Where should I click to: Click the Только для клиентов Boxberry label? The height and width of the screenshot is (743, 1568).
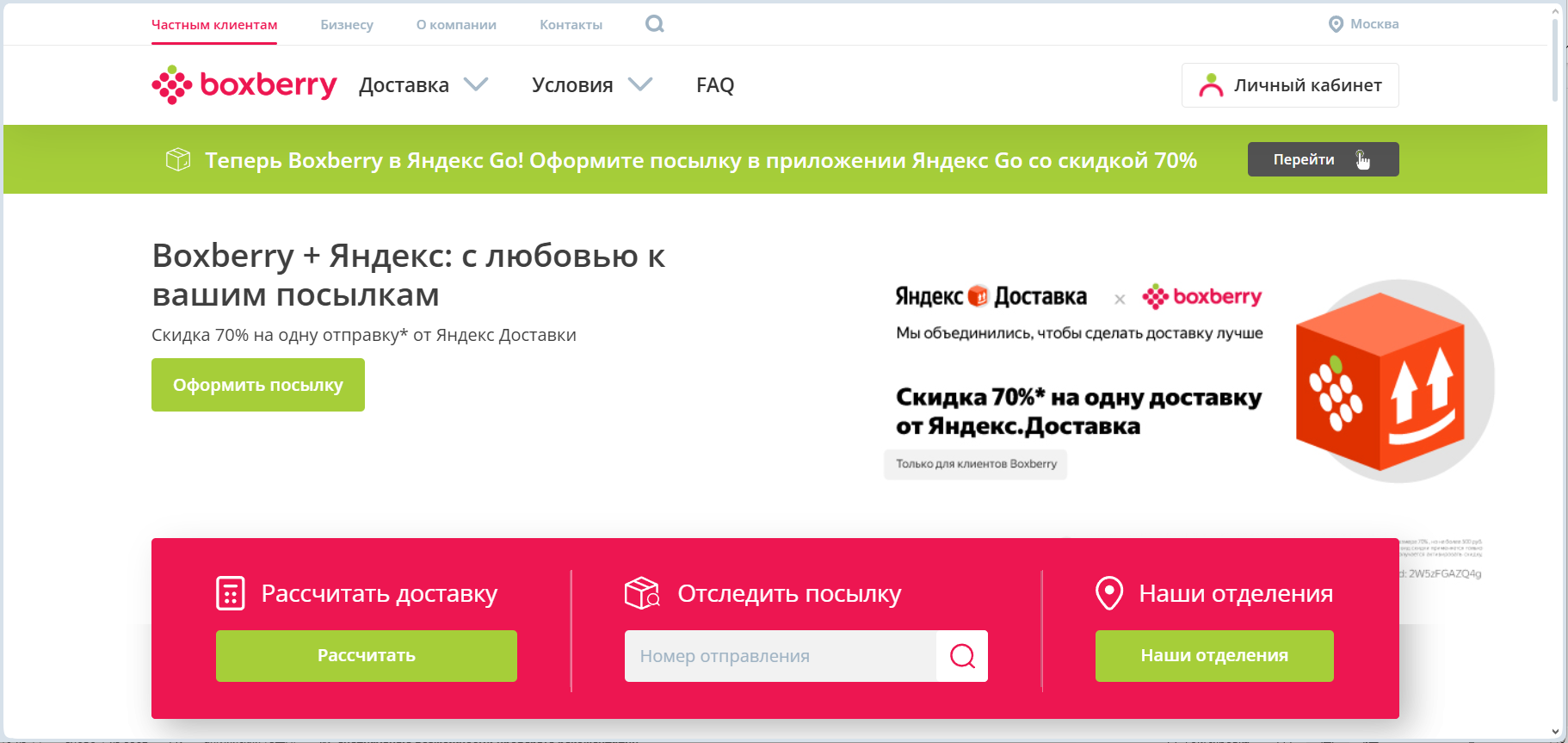tap(976, 464)
